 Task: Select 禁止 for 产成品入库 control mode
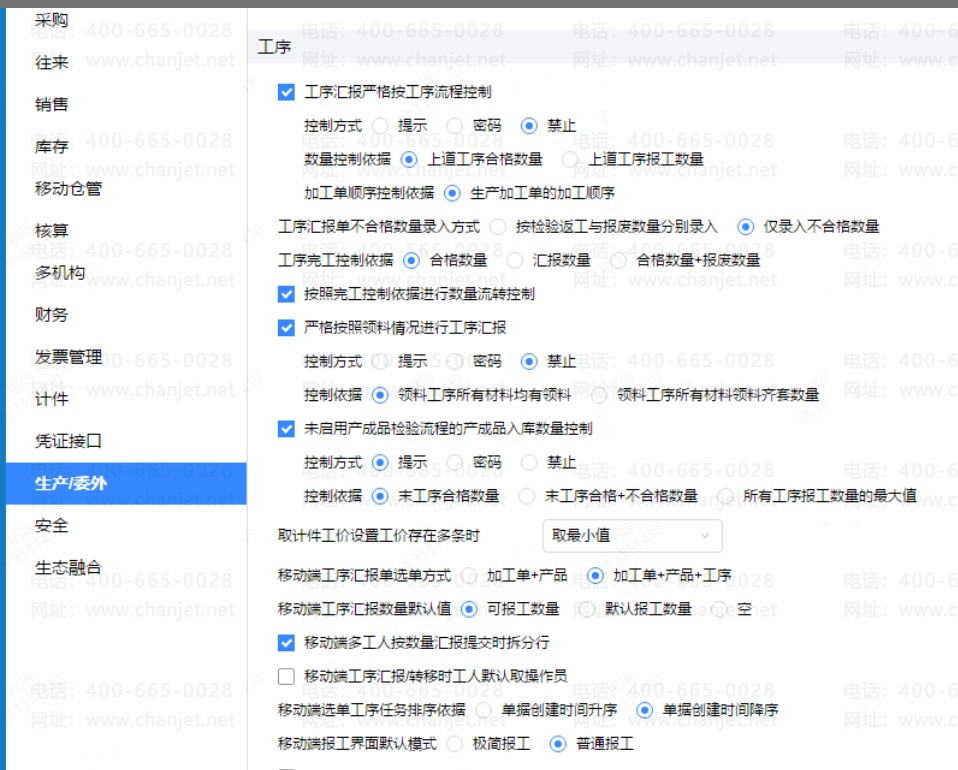(529, 463)
